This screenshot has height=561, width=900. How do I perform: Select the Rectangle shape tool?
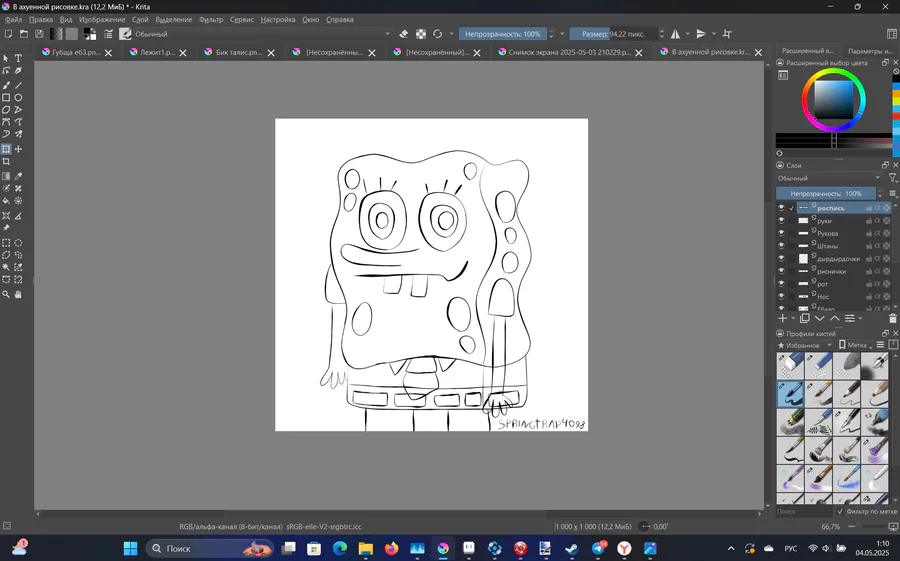pyautogui.click(x=6, y=98)
